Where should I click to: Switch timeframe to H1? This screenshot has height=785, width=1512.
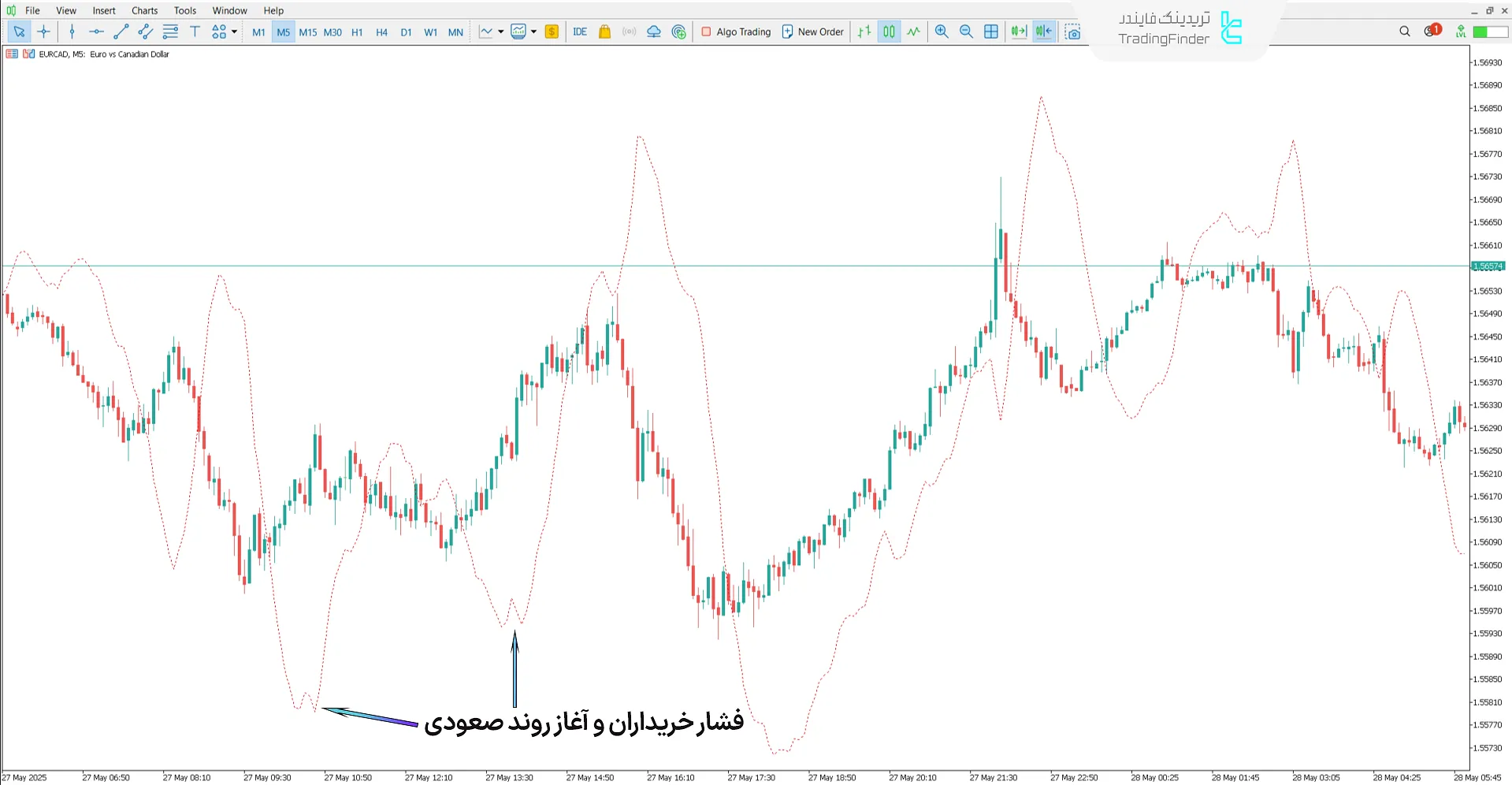click(356, 32)
